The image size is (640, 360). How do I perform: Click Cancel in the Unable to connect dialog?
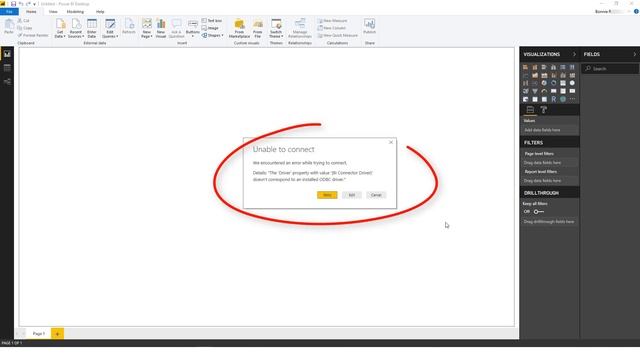pos(376,195)
